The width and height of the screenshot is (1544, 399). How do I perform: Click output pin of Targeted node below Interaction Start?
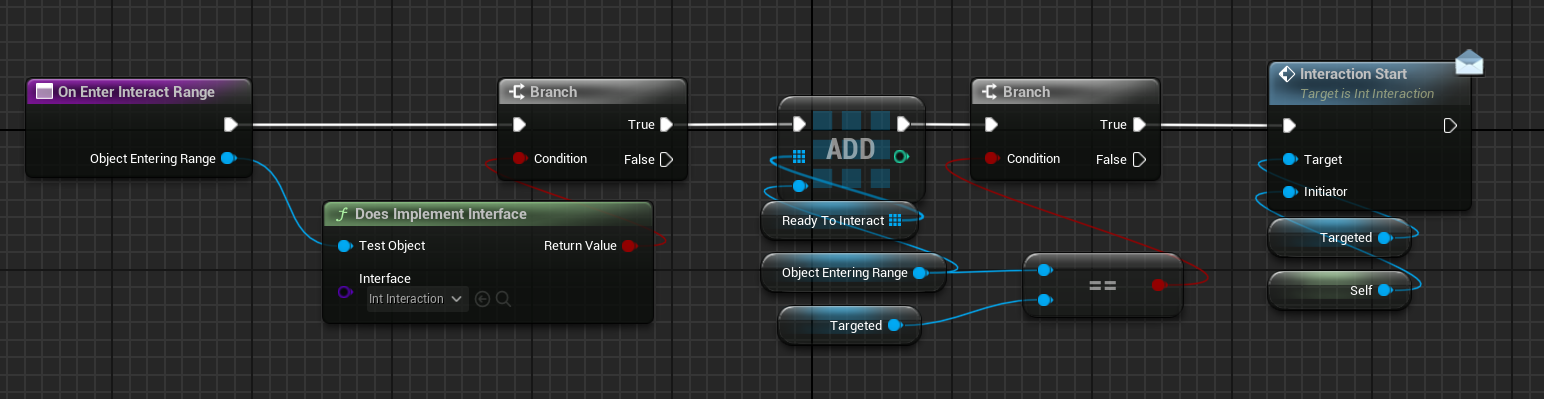1384,238
